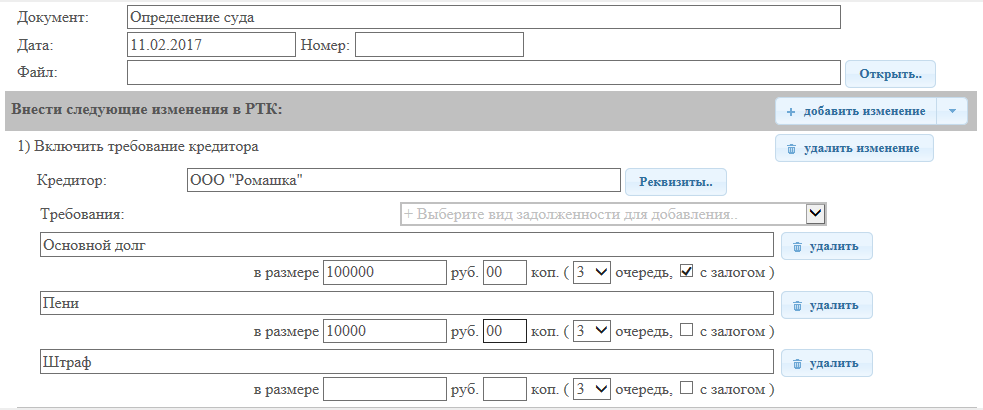Tick с залогом checkbox for Штраф
The width and height of the screenshot is (983, 410).
pos(686,388)
